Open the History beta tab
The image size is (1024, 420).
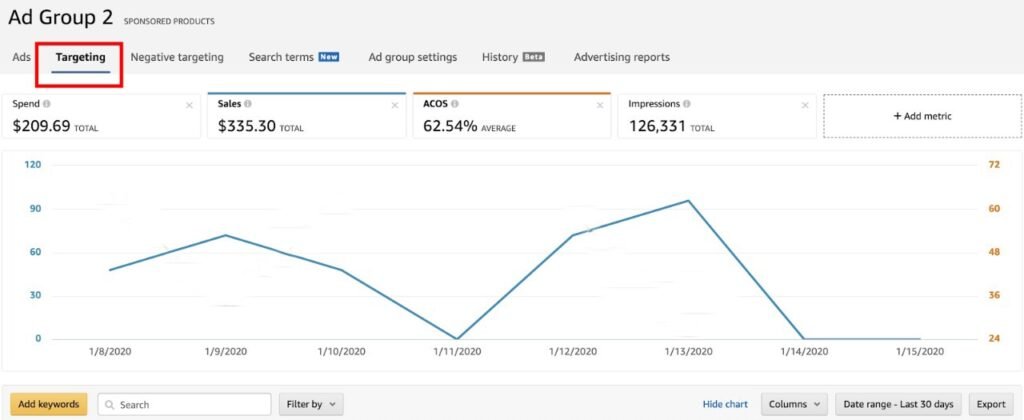(x=513, y=57)
